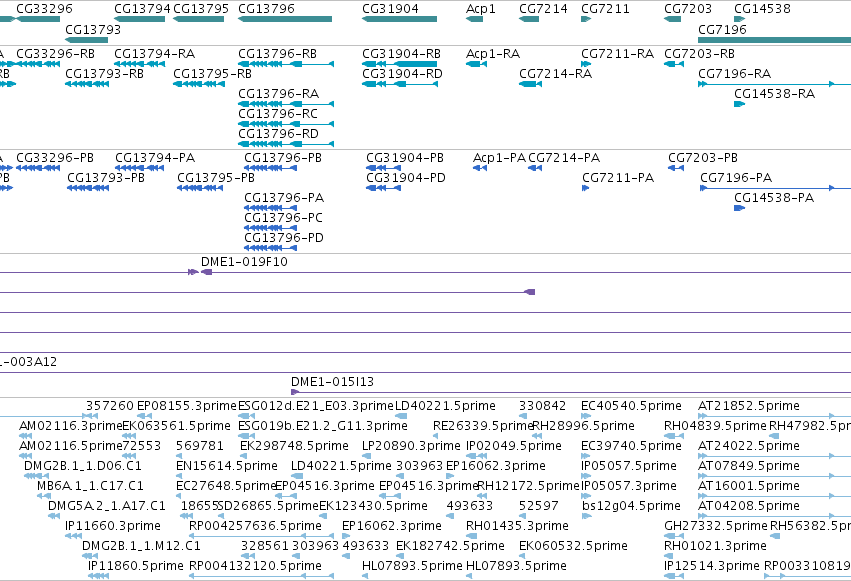Open the CG13796 gene feature
851x581 pixels.
pyautogui.click(x=285, y=19)
